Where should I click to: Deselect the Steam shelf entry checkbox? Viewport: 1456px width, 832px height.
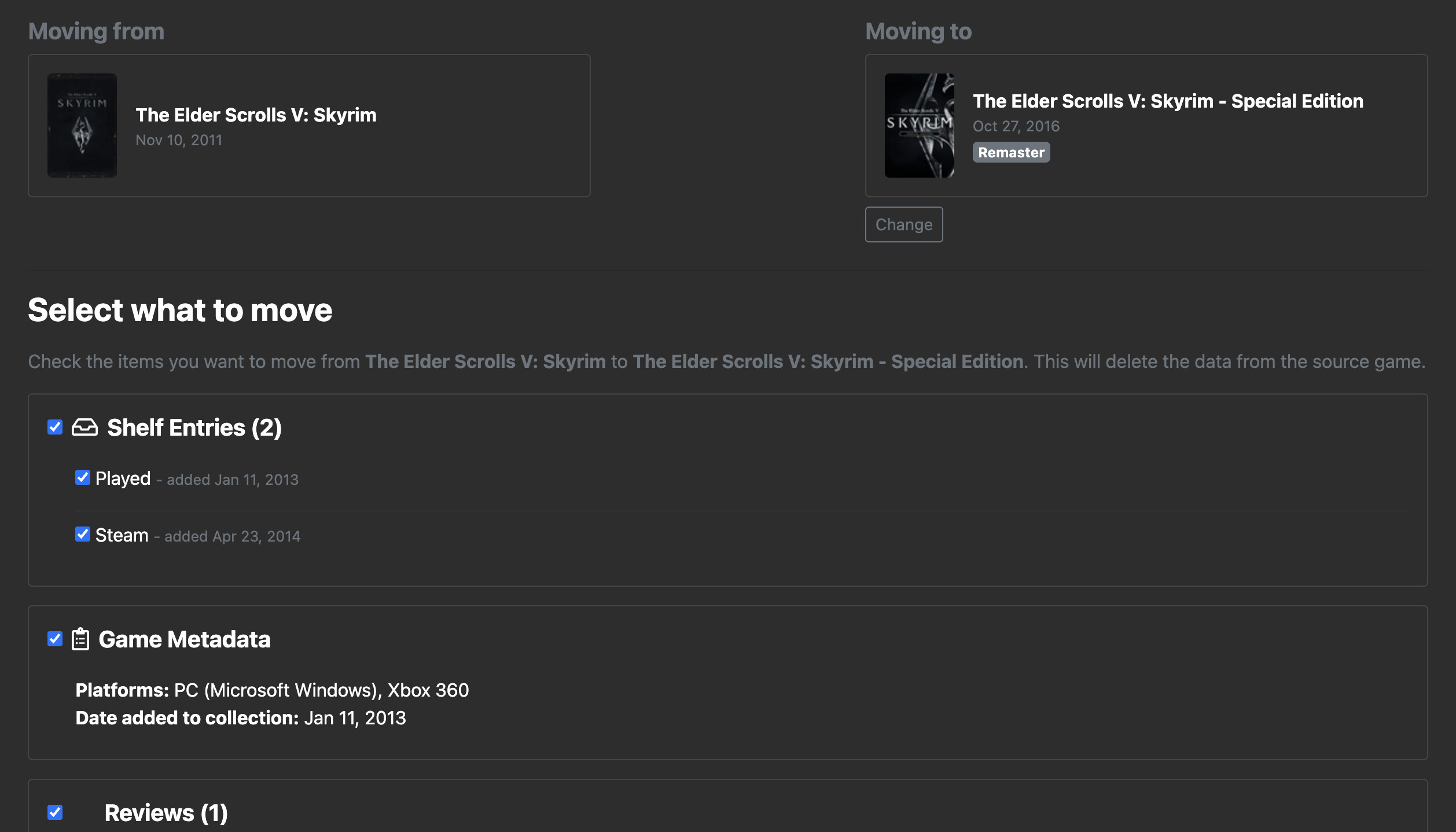83,535
